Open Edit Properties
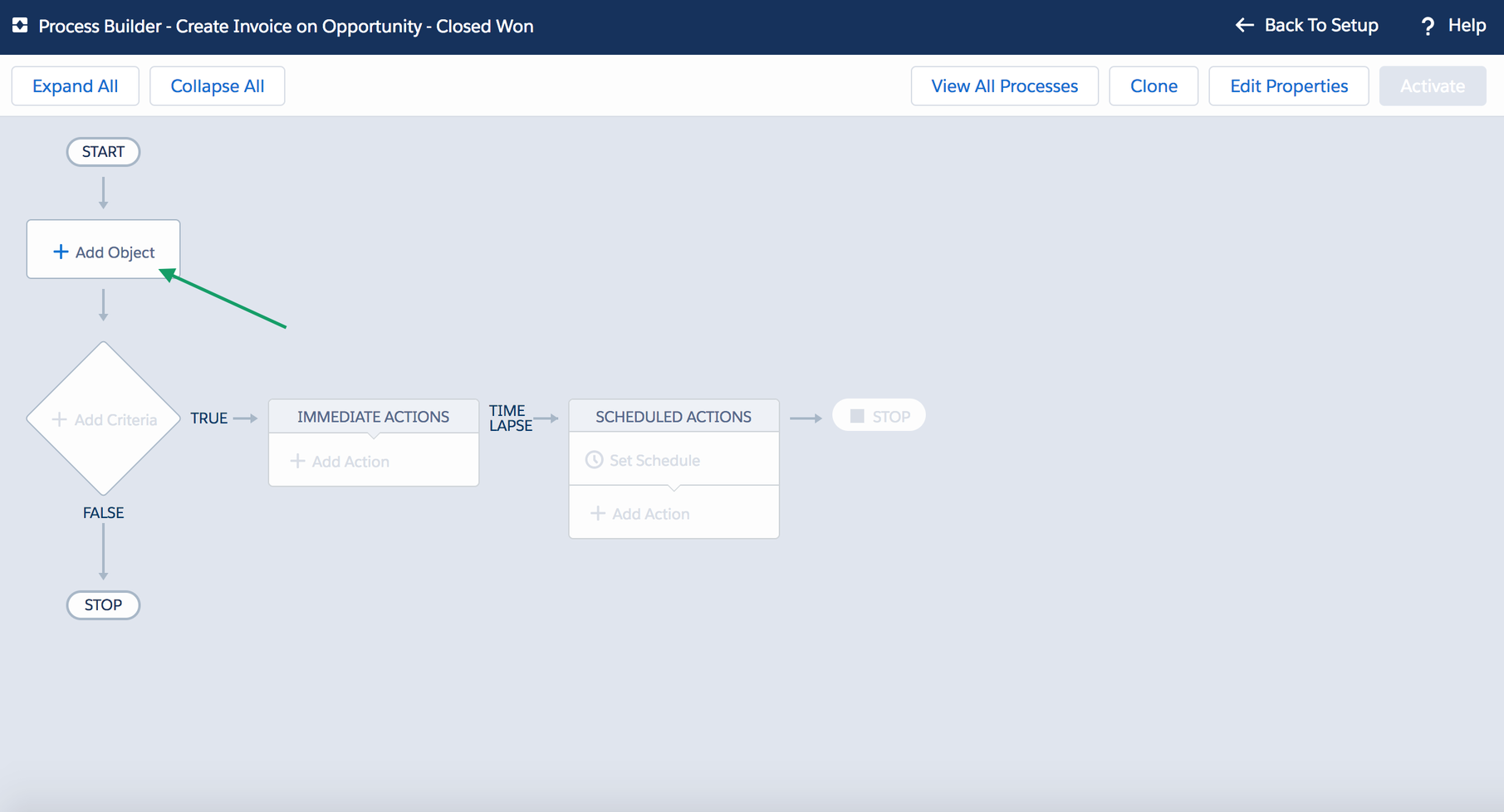 [x=1289, y=86]
